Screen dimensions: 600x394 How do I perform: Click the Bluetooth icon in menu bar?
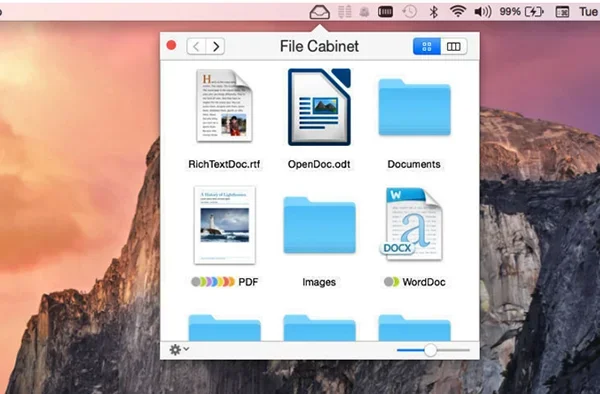[x=433, y=12]
